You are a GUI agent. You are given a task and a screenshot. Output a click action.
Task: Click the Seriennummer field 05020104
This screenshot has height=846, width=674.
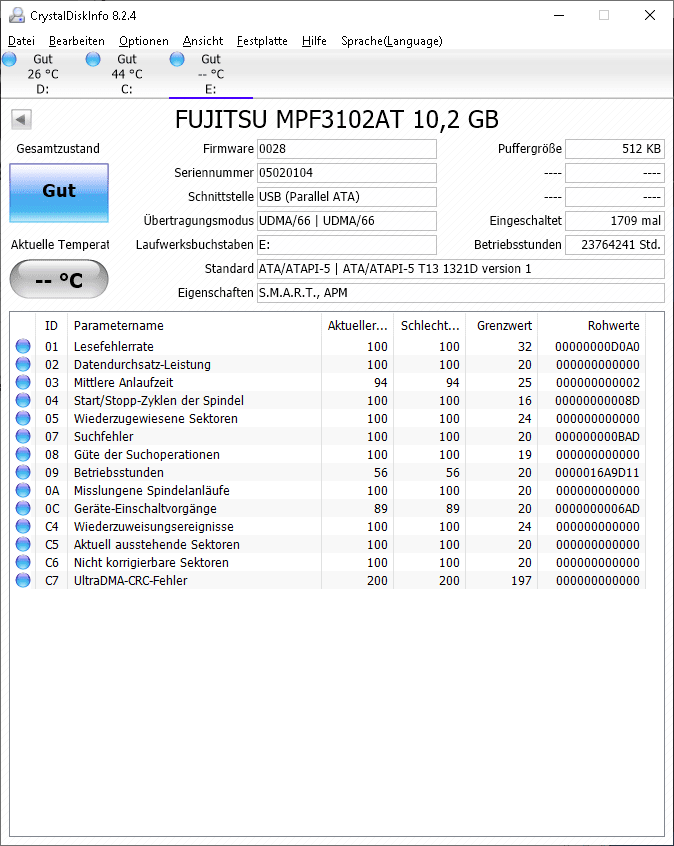[346, 173]
